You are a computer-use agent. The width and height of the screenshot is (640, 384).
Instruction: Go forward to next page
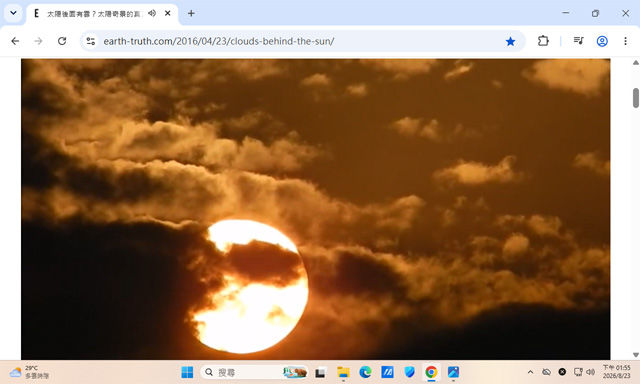38,41
